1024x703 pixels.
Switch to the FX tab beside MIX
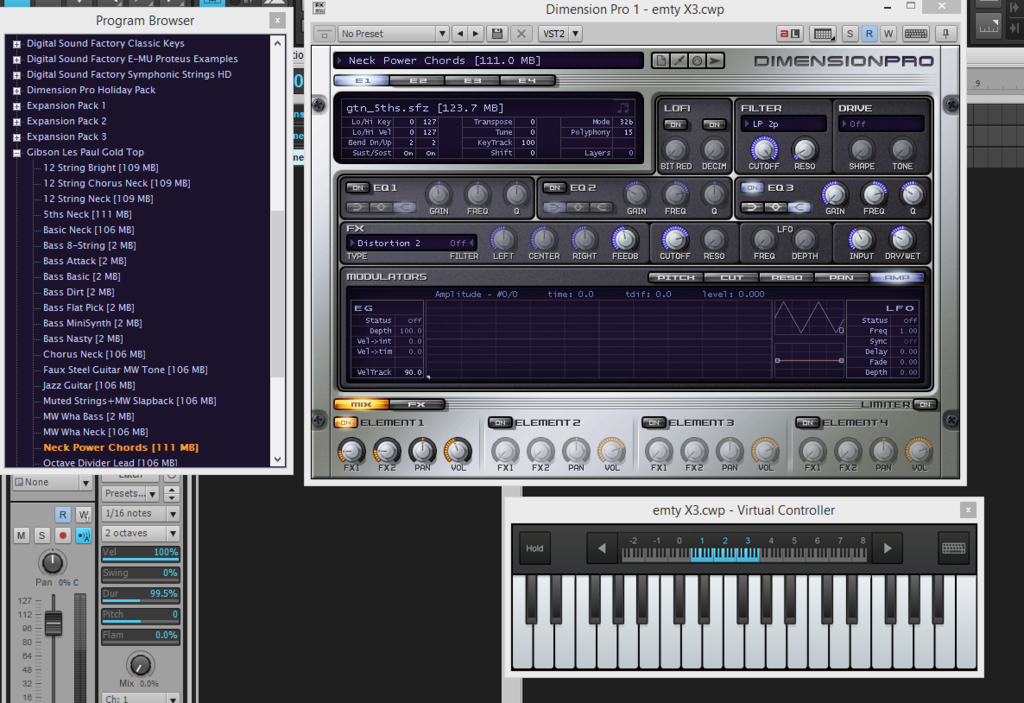click(x=417, y=405)
